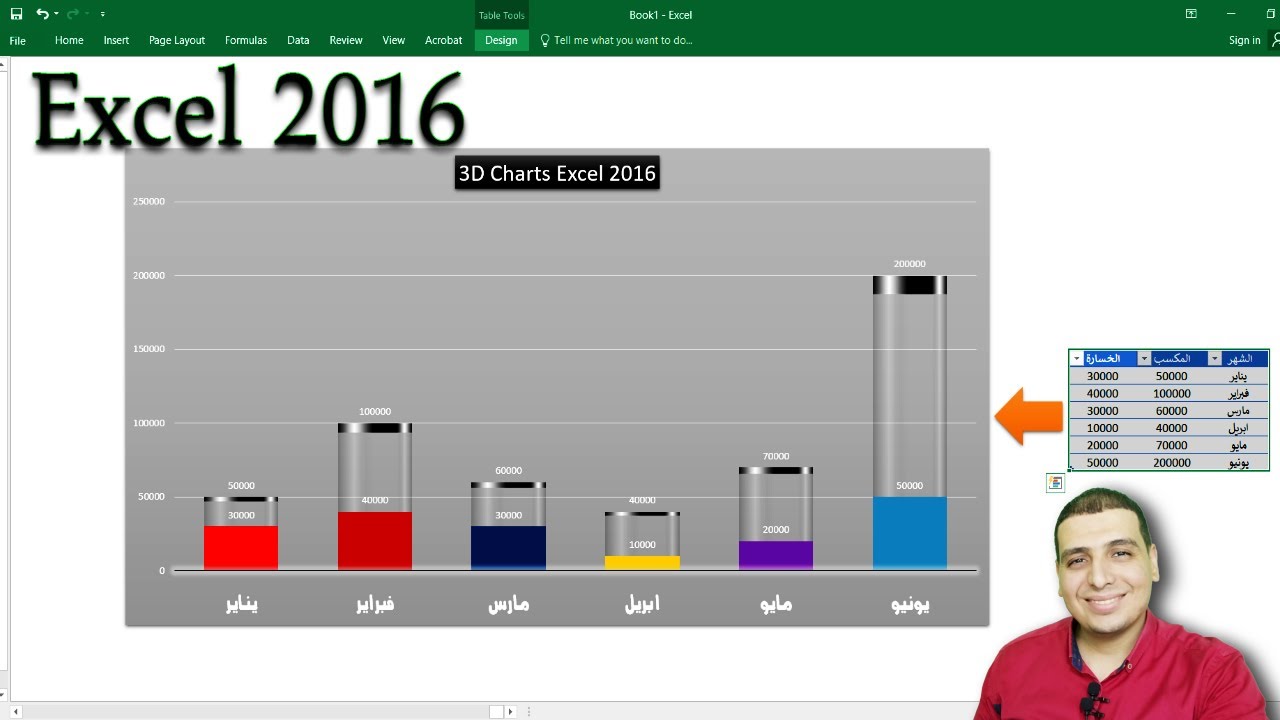Open the File menu
This screenshot has width=1280, height=720.
[x=18, y=40]
